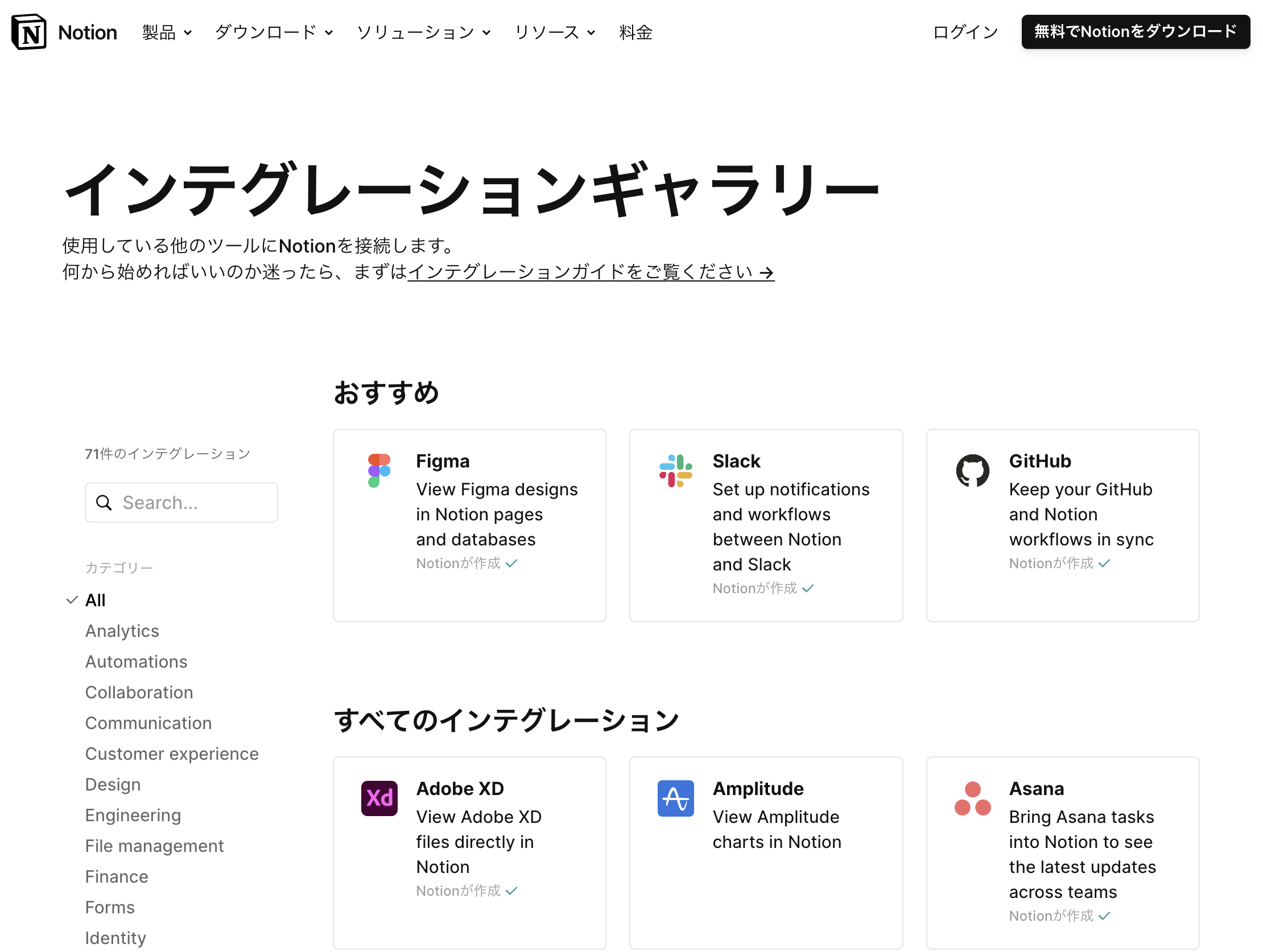Select the All category filter
Image resolution: width=1263 pixels, height=952 pixels.
(x=96, y=600)
